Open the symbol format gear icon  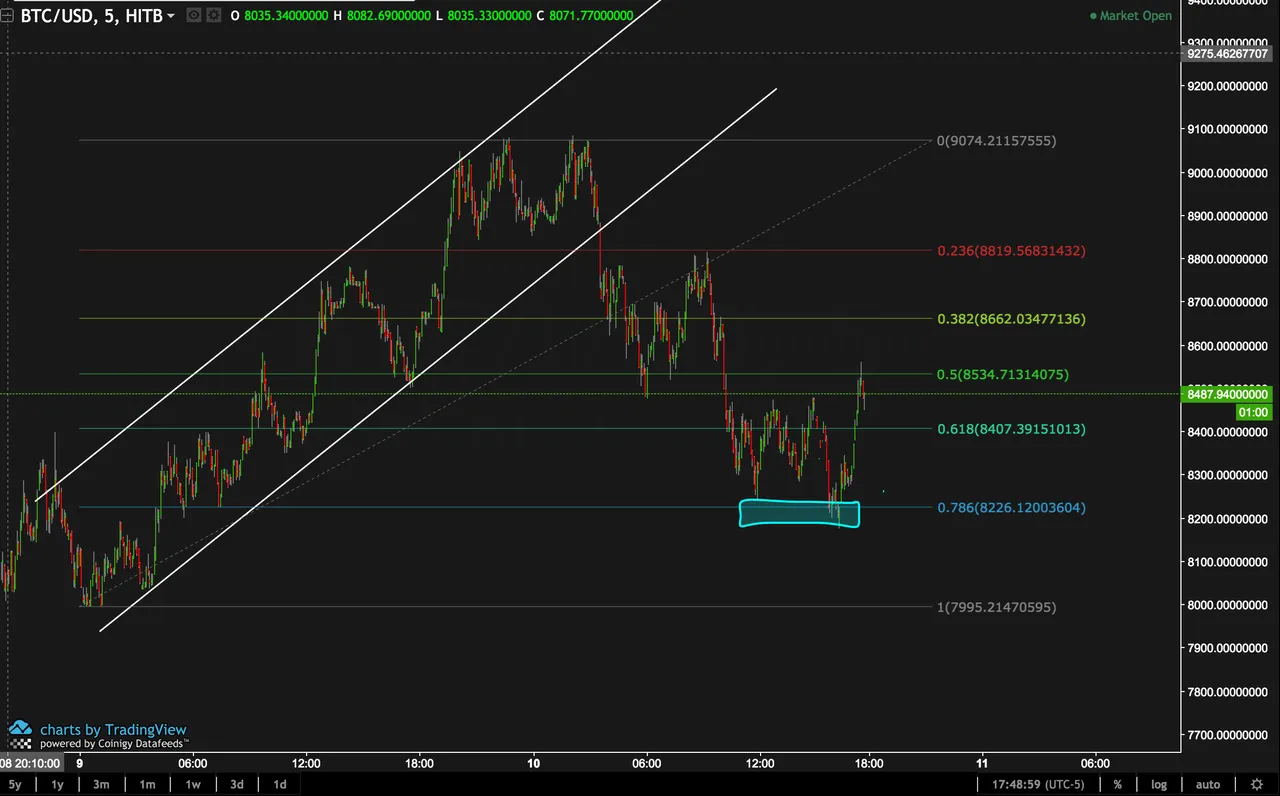[x=215, y=16]
